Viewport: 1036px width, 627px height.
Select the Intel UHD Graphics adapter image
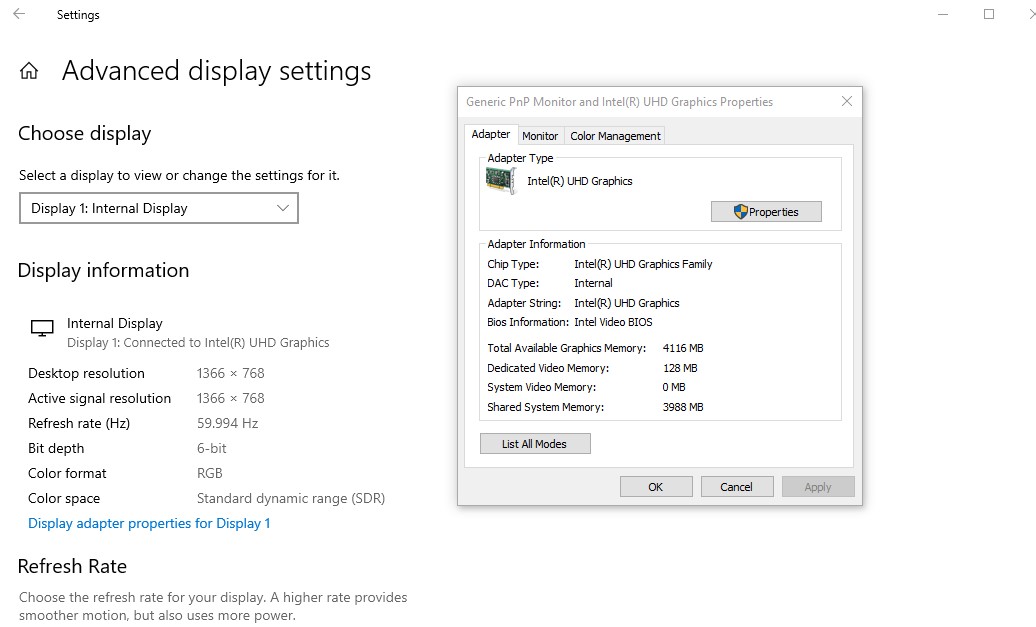[x=499, y=182]
